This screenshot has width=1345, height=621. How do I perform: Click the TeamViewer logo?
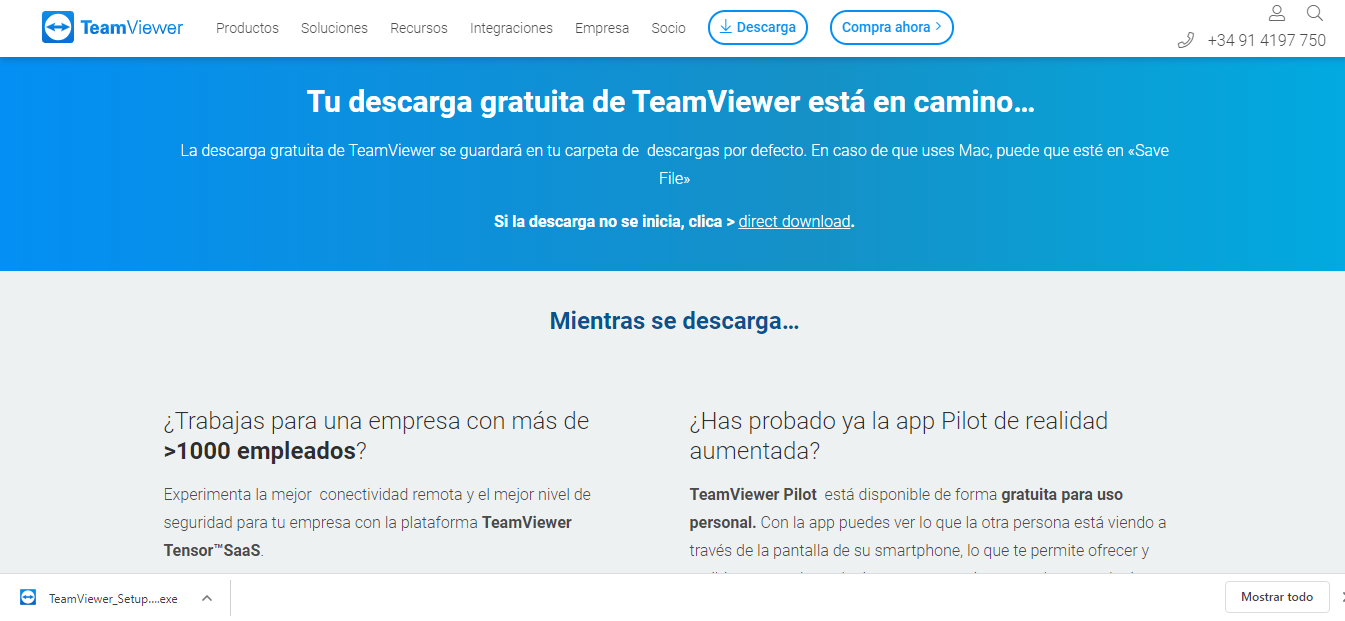click(x=113, y=28)
